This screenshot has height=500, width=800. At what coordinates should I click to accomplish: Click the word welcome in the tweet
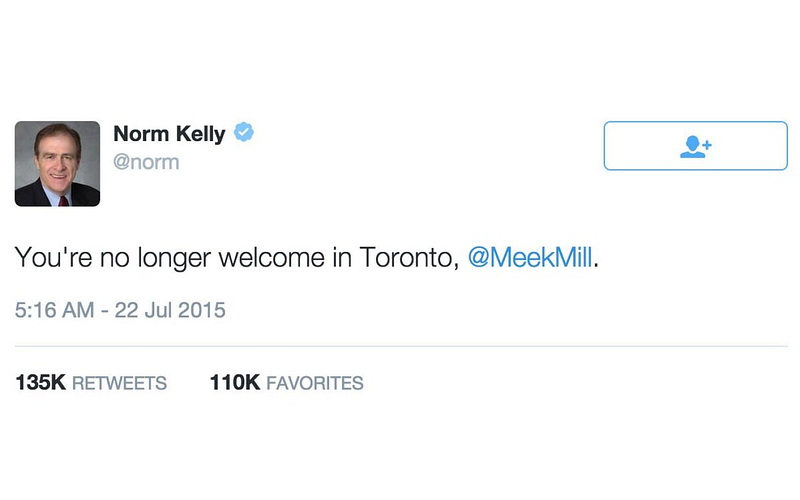pos(271,257)
